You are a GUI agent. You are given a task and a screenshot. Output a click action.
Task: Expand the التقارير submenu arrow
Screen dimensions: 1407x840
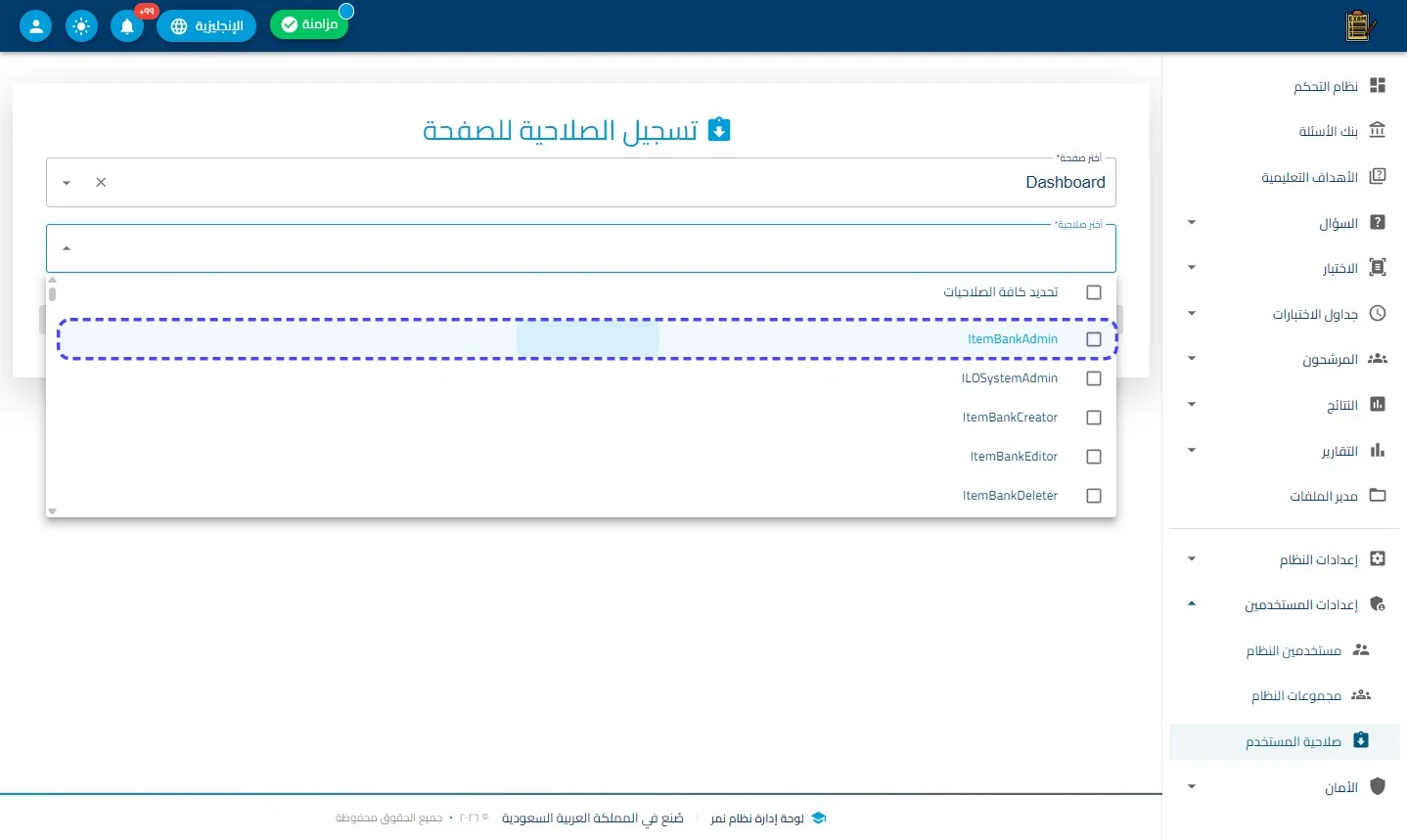click(x=1192, y=451)
